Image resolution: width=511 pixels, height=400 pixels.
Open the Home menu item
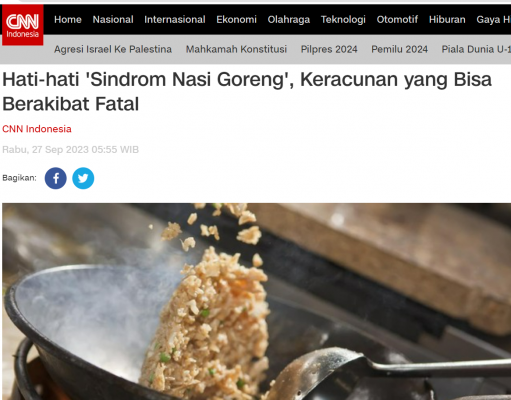(x=68, y=19)
